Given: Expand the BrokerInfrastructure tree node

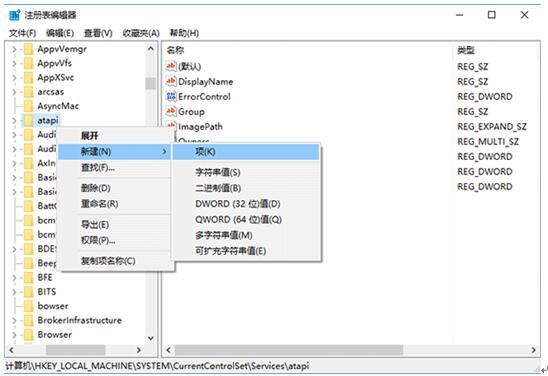Looking at the screenshot, I should 14,320.
